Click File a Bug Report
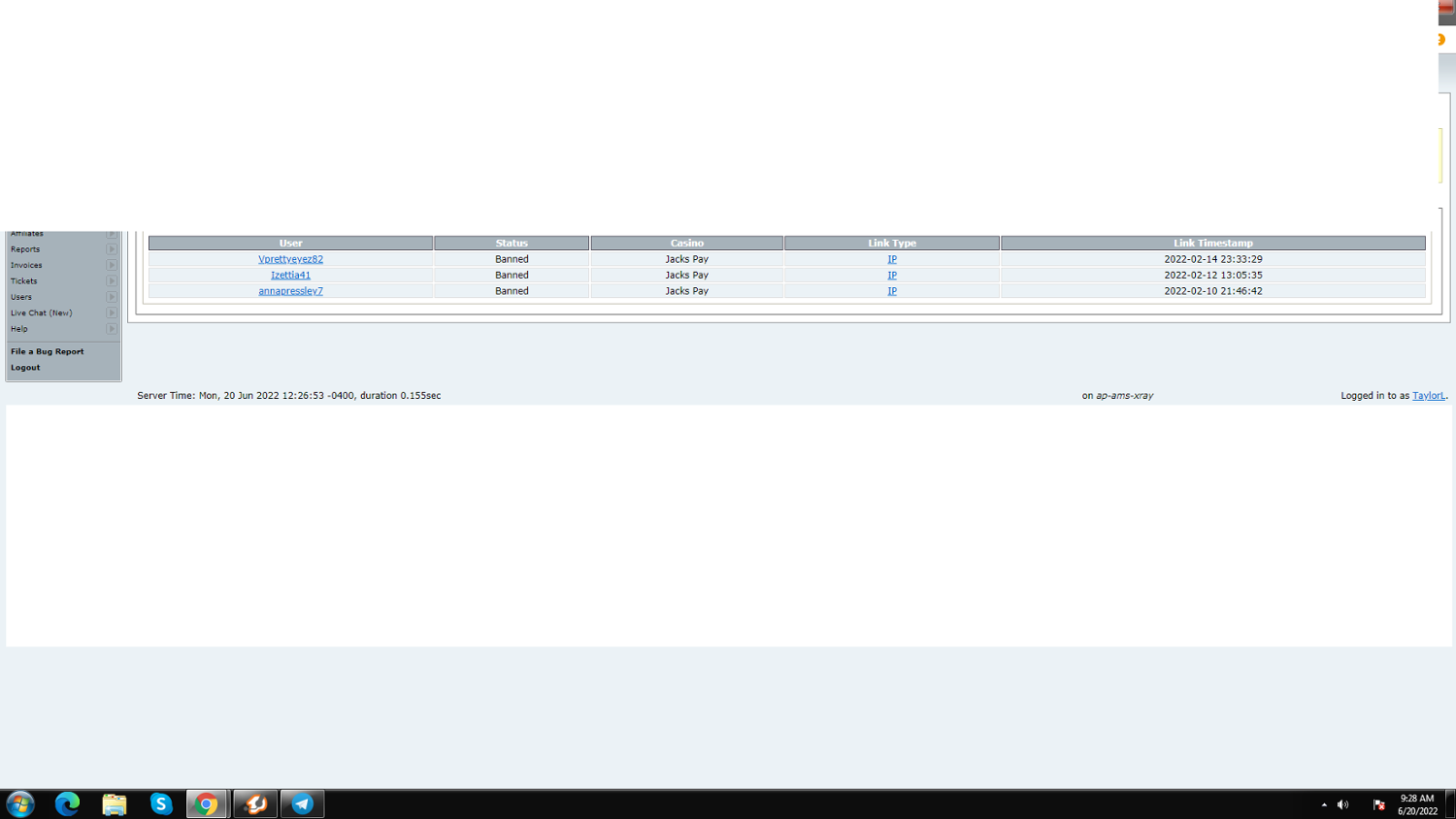The image size is (1456, 819). pos(48,351)
